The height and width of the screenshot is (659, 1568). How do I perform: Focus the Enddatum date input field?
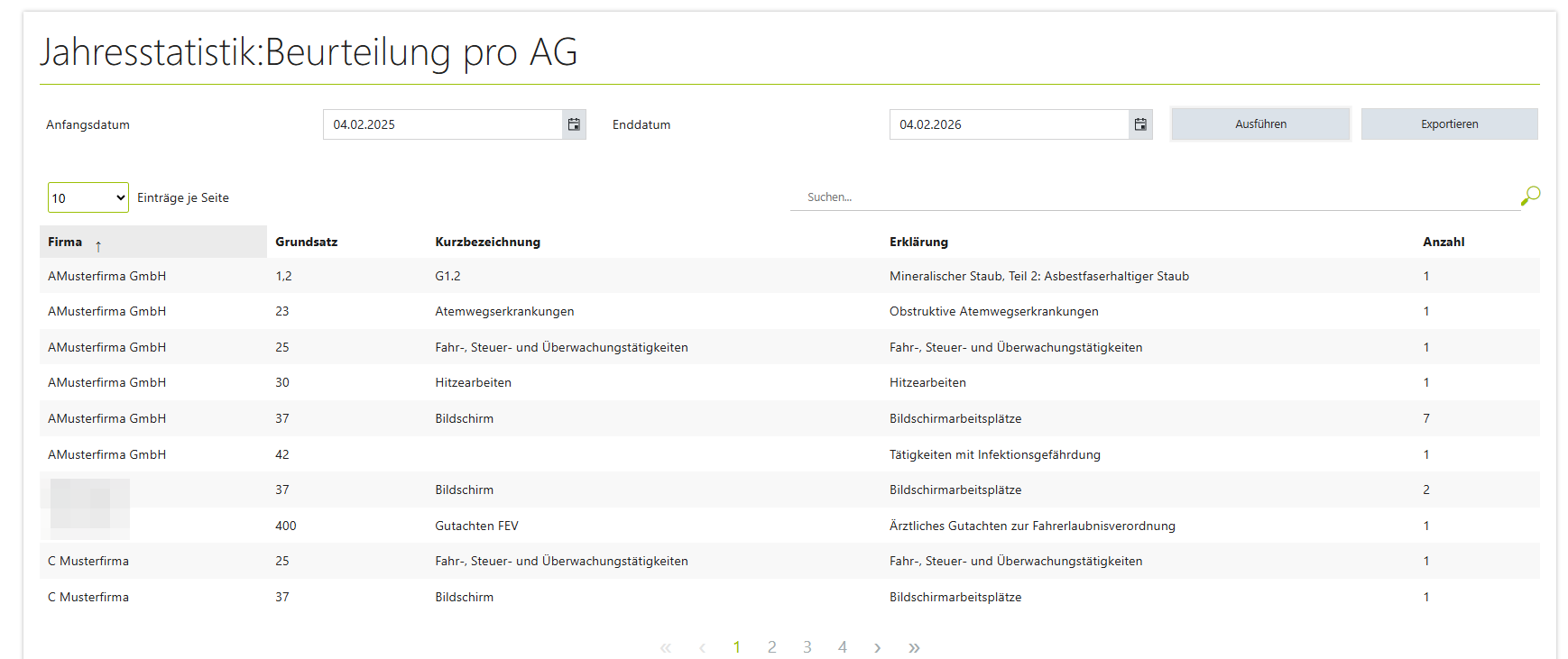point(1009,124)
